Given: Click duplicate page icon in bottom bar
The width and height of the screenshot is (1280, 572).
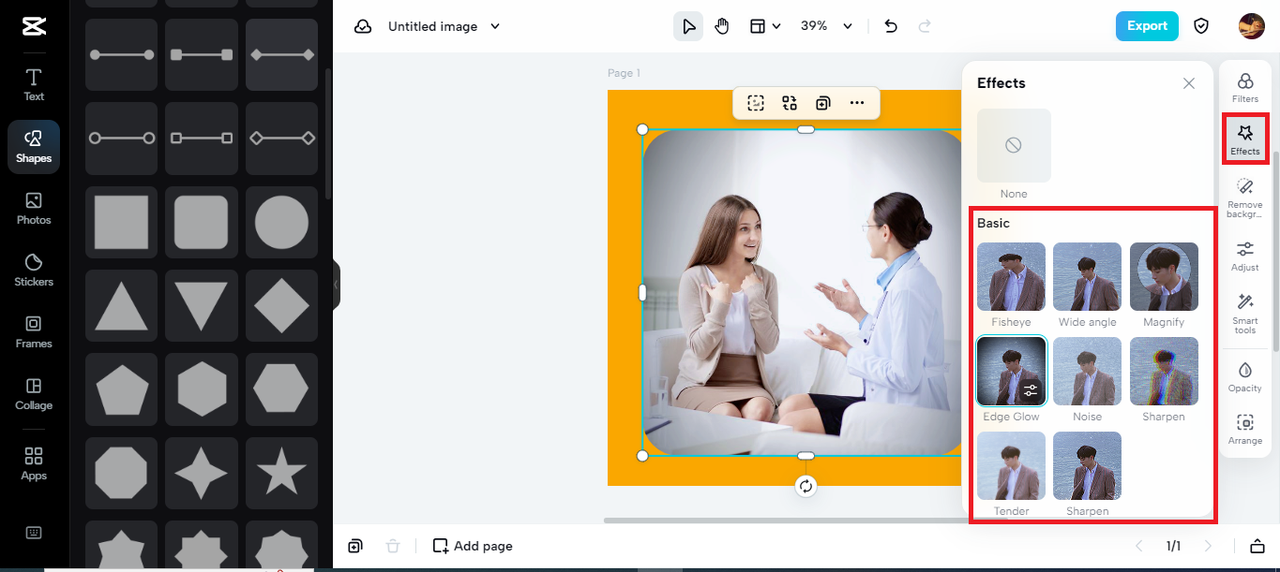Looking at the screenshot, I should [x=355, y=546].
